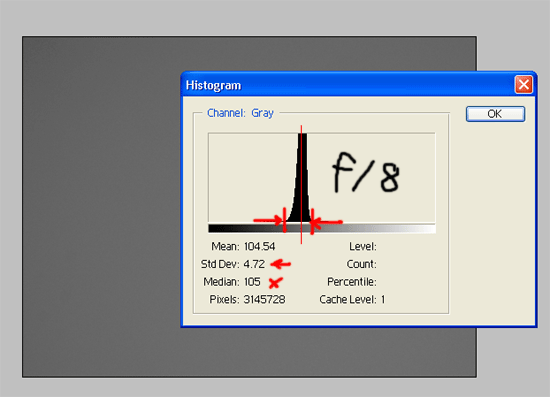The width and height of the screenshot is (550, 397).
Task: Select the Median value 105
Action: tap(252, 282)
